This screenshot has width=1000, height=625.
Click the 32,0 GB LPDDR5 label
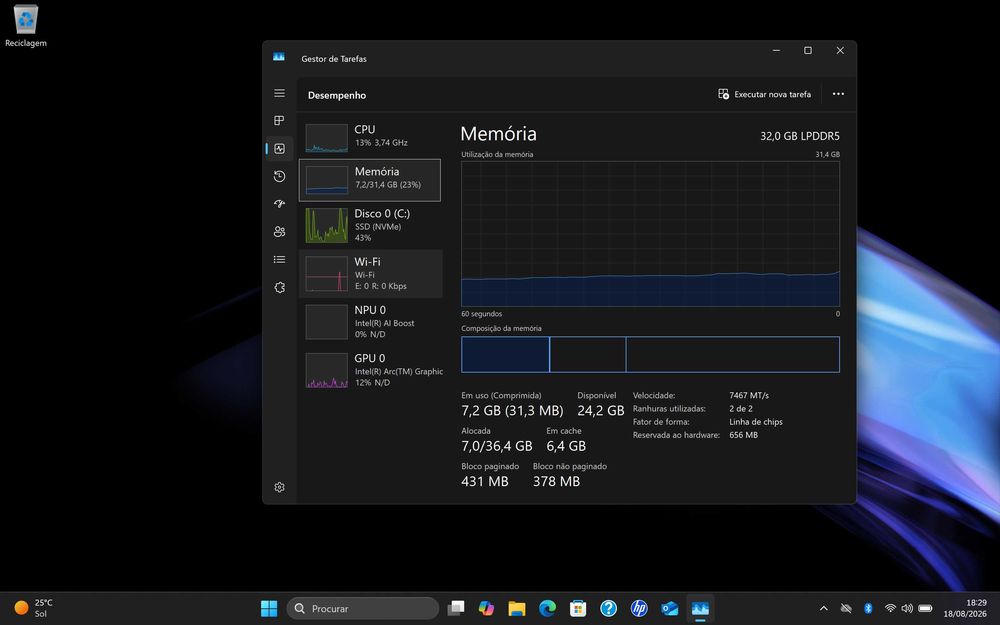pyautogui.click(x=800, y=136)
